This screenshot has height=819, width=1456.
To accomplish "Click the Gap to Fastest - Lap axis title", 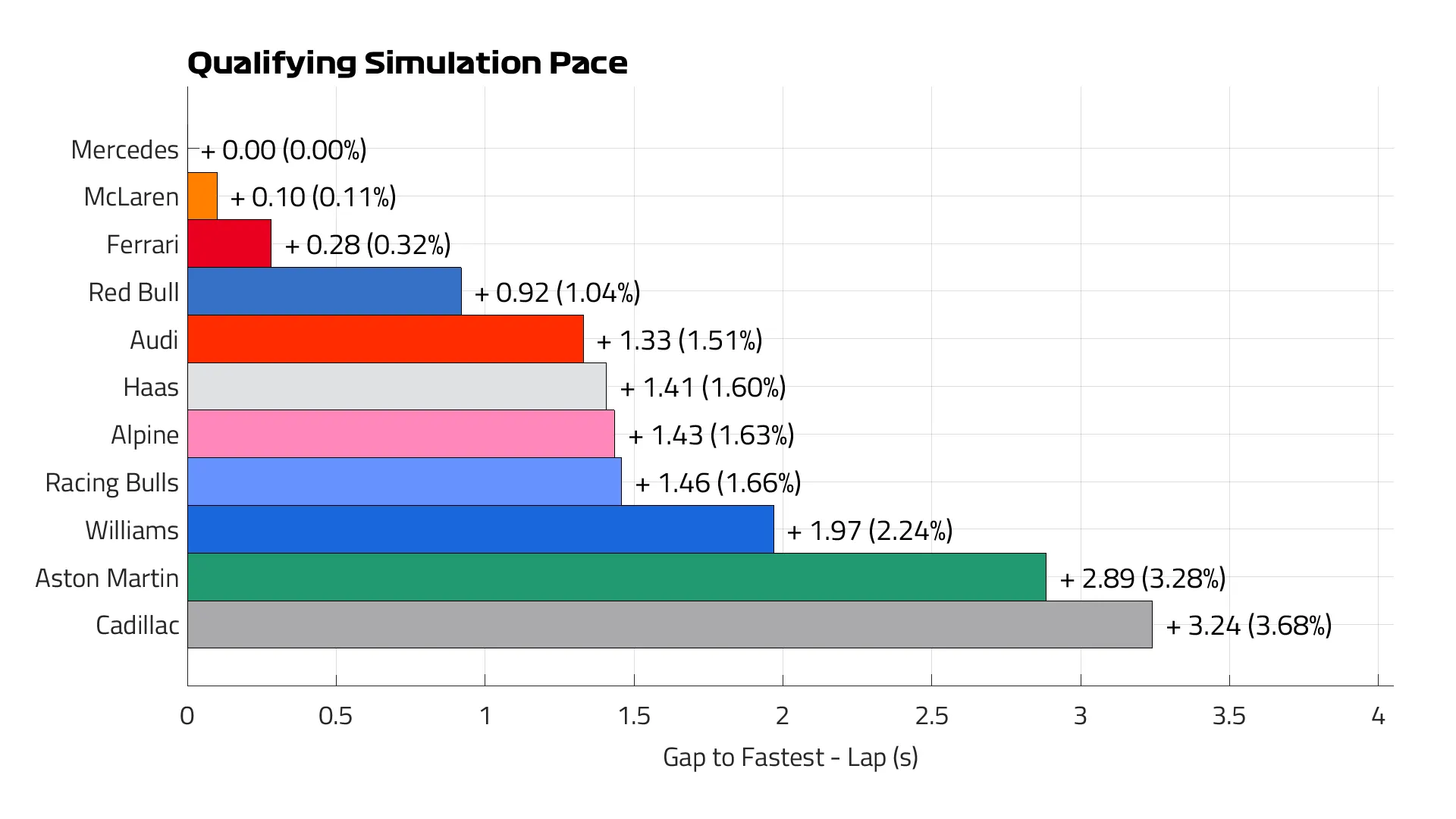I will [790, 757].
